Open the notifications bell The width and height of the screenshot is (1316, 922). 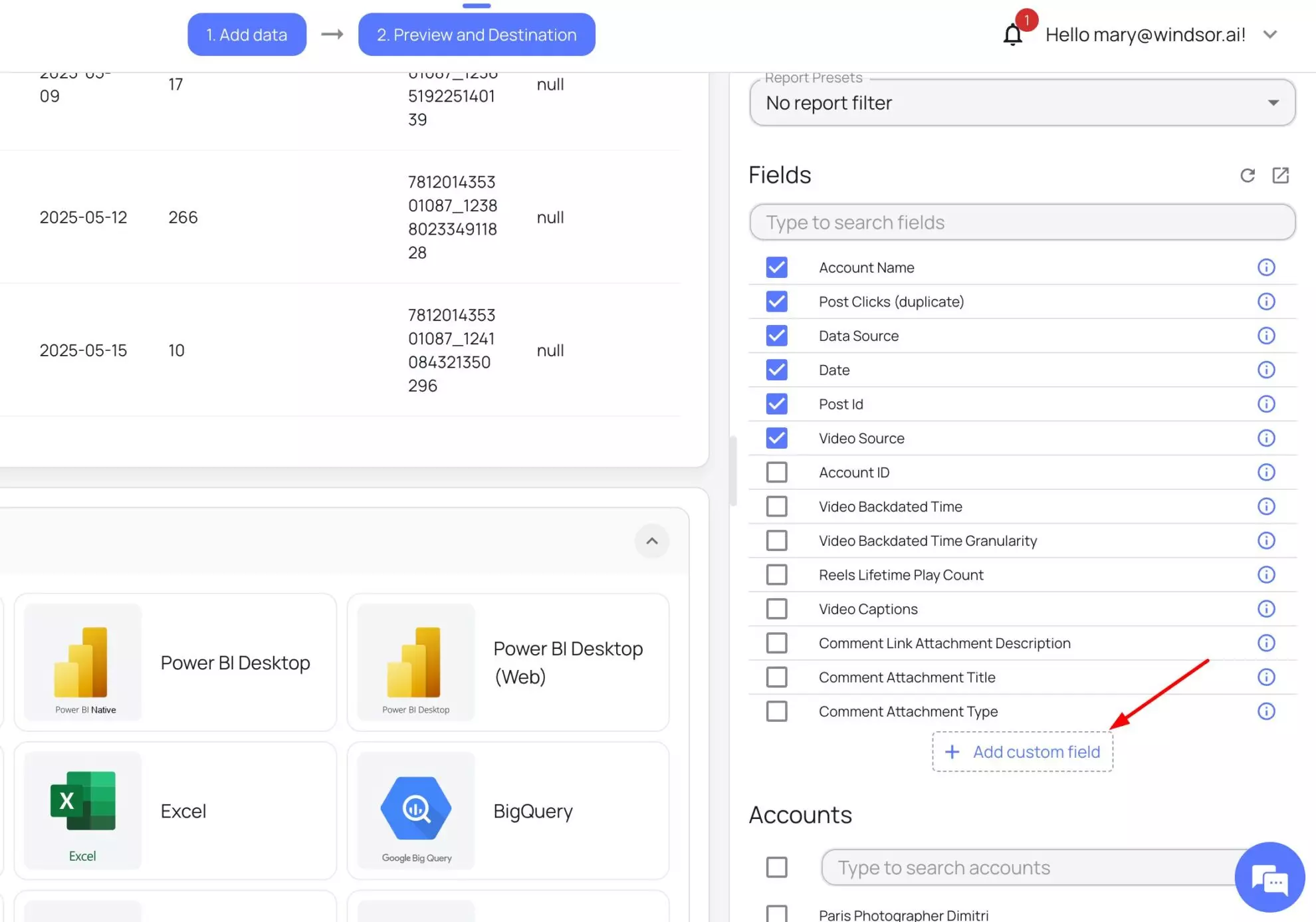pyautogui.click(x=1012, y=35)
